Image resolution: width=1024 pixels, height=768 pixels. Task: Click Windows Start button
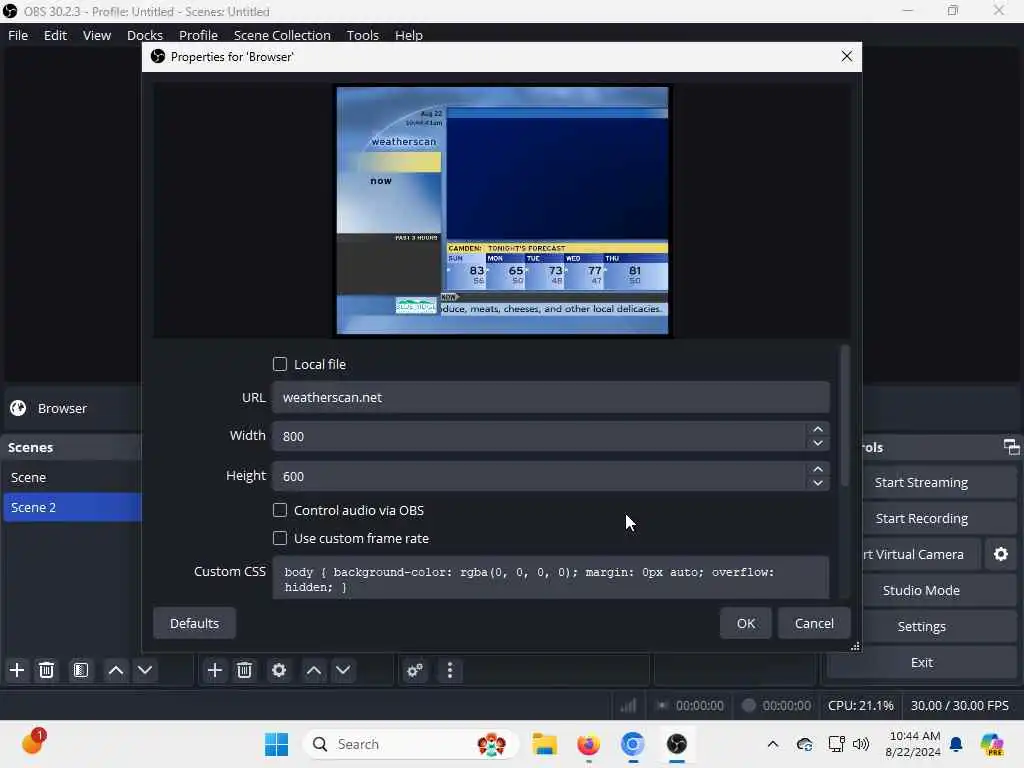[x=276, y=744]
